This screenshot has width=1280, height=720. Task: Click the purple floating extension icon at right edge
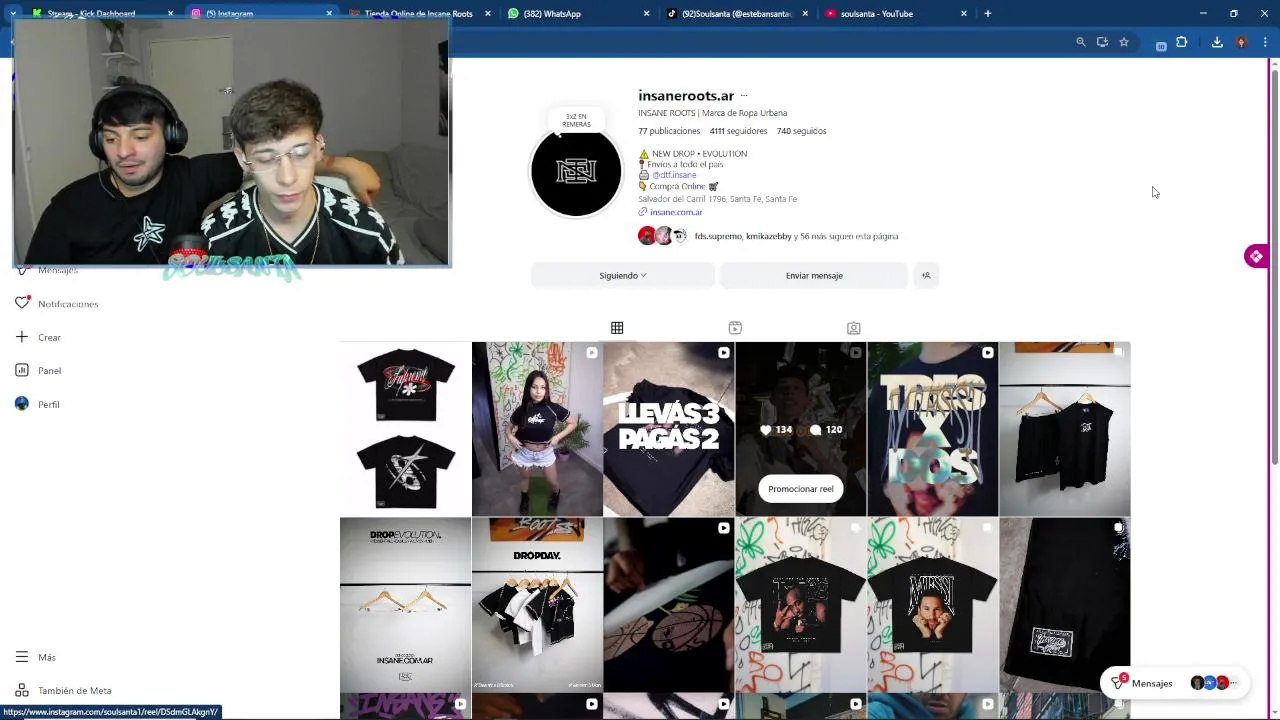(x=1256, y=256)
